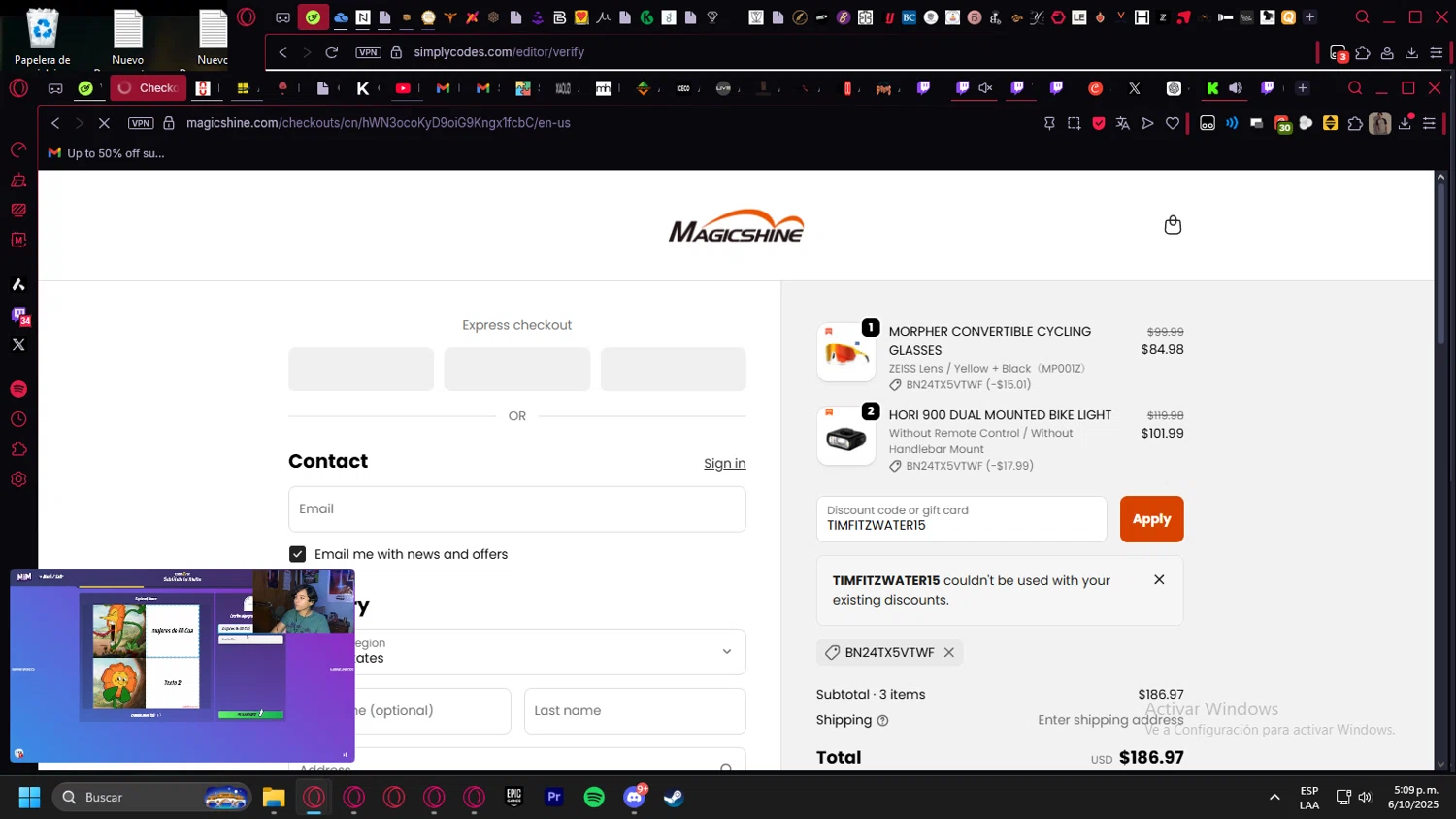The image size is (1456, 819).
Task: Click the Discount code or gift card field
Action: pos(961,519)
